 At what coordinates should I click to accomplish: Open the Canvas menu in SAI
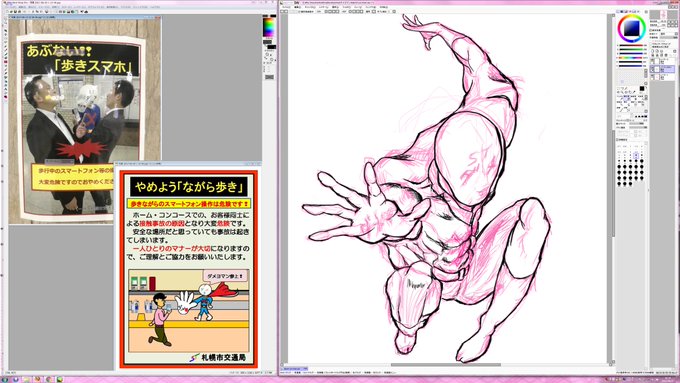coord(310,7)
